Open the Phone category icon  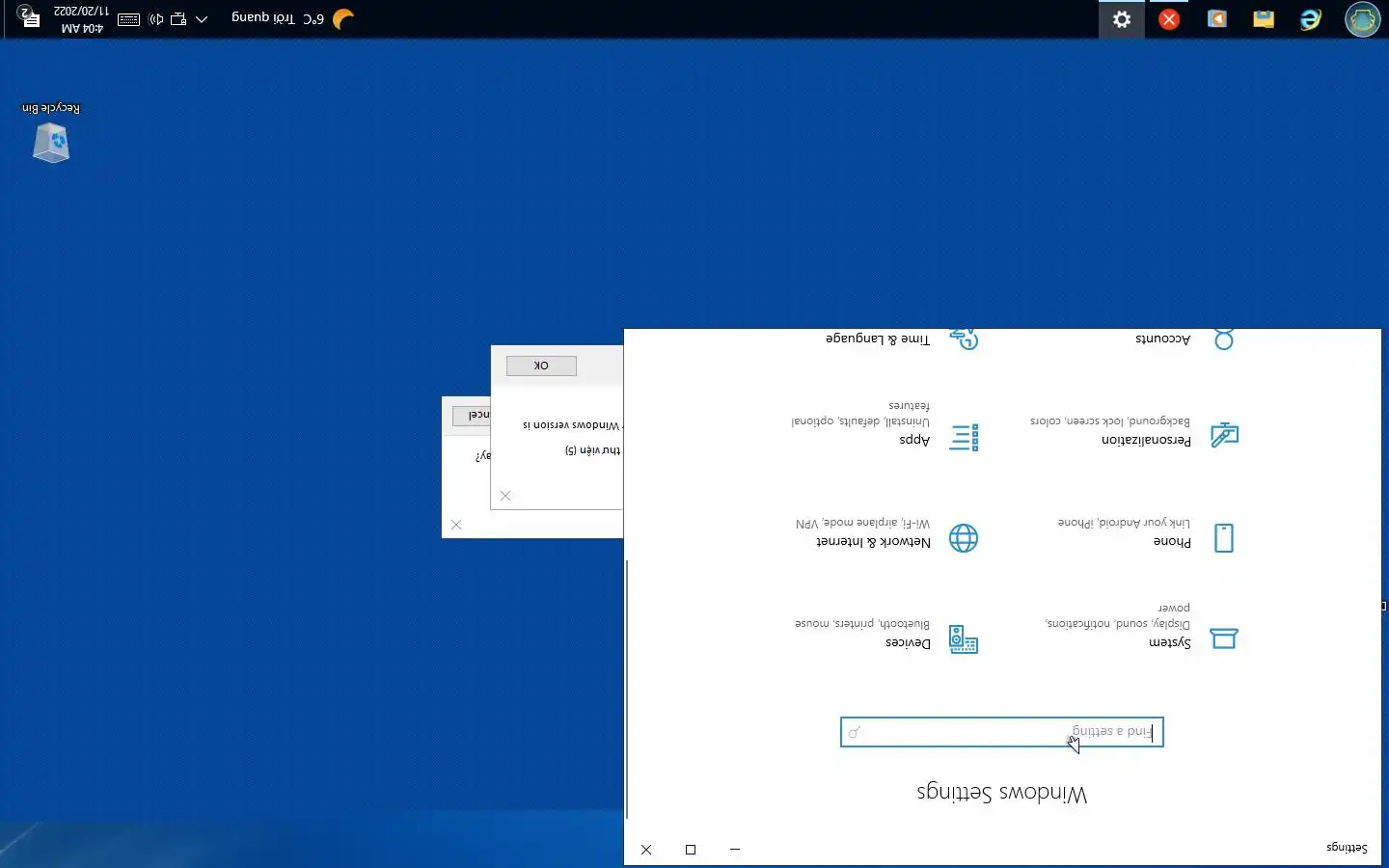pos(1224,537)
